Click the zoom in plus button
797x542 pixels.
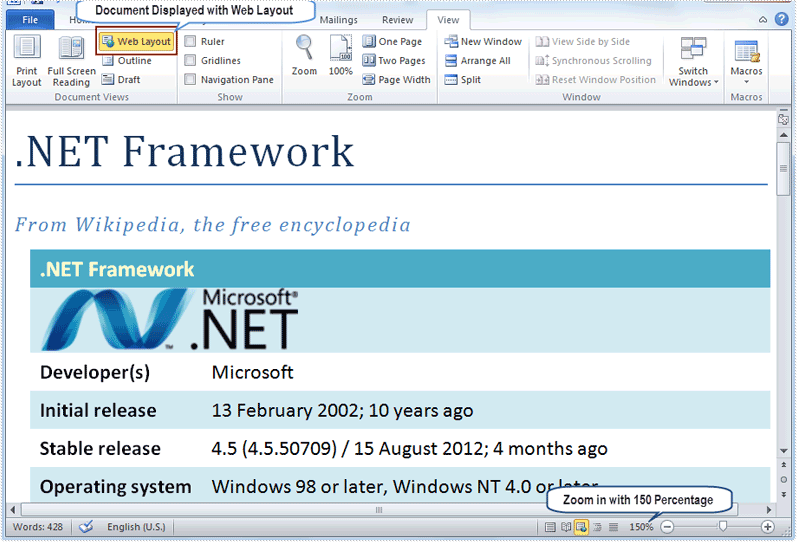click(x=768, y=527)
